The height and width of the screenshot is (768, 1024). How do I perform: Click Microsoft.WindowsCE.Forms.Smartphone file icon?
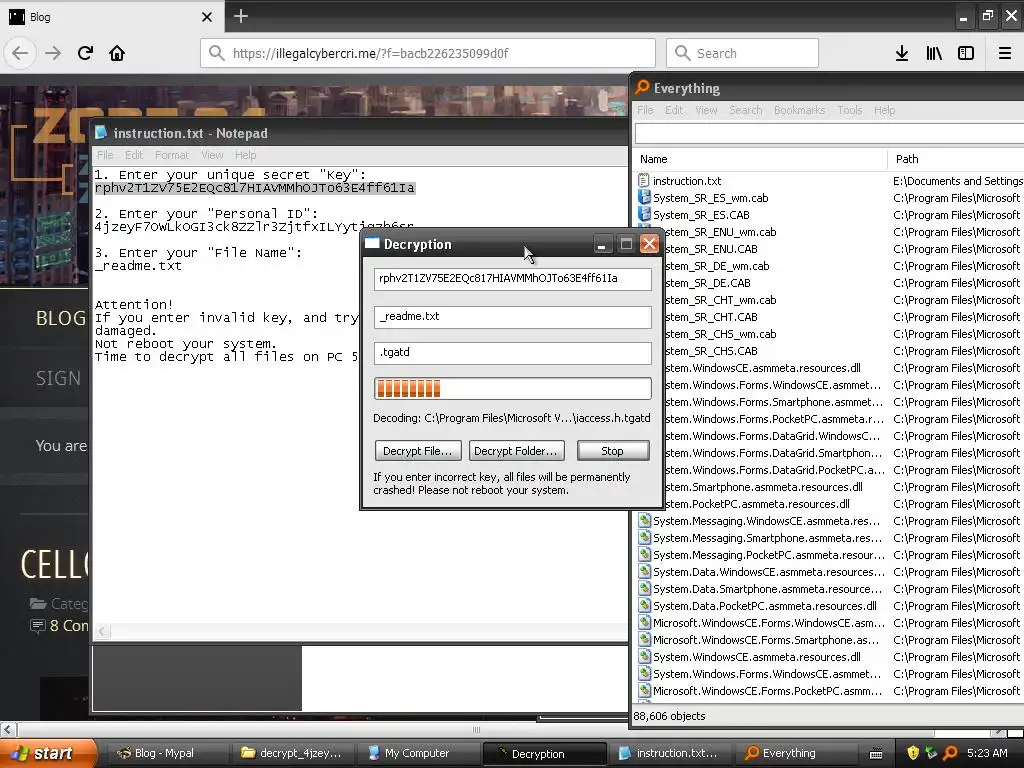tap(645, 639)
